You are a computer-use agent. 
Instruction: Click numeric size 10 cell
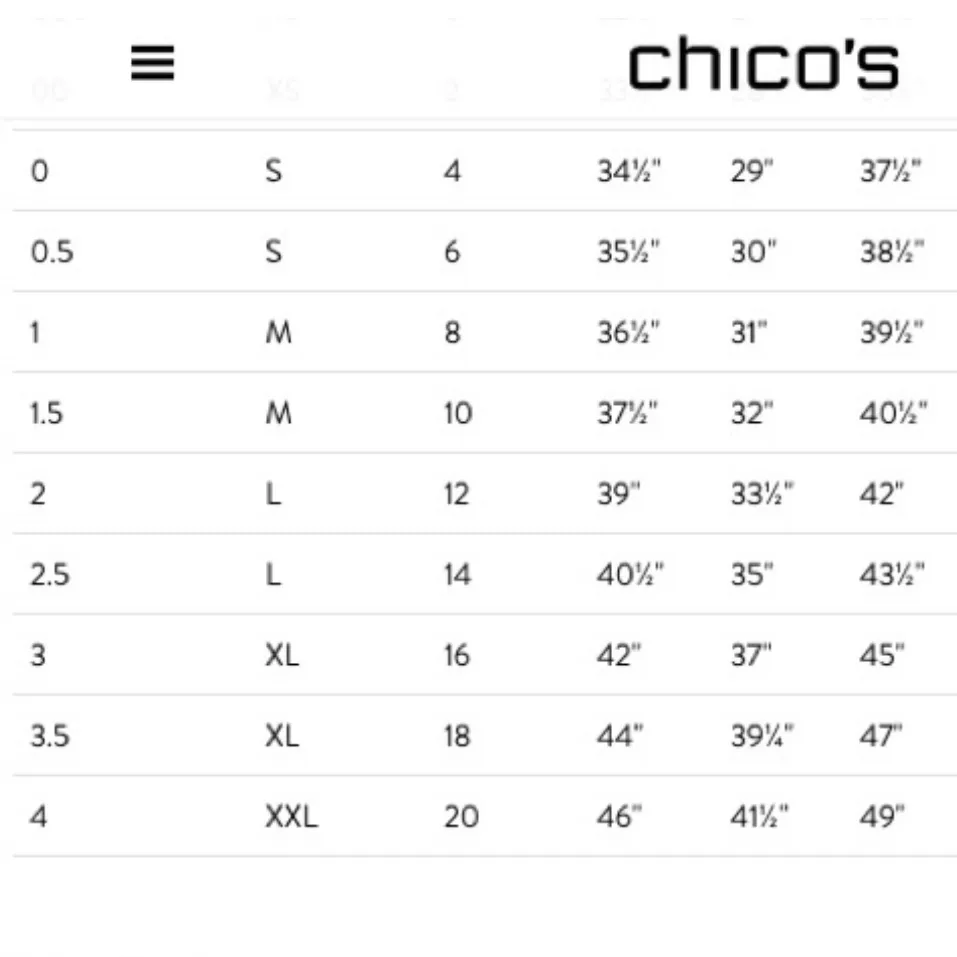(x=457, y=413)
